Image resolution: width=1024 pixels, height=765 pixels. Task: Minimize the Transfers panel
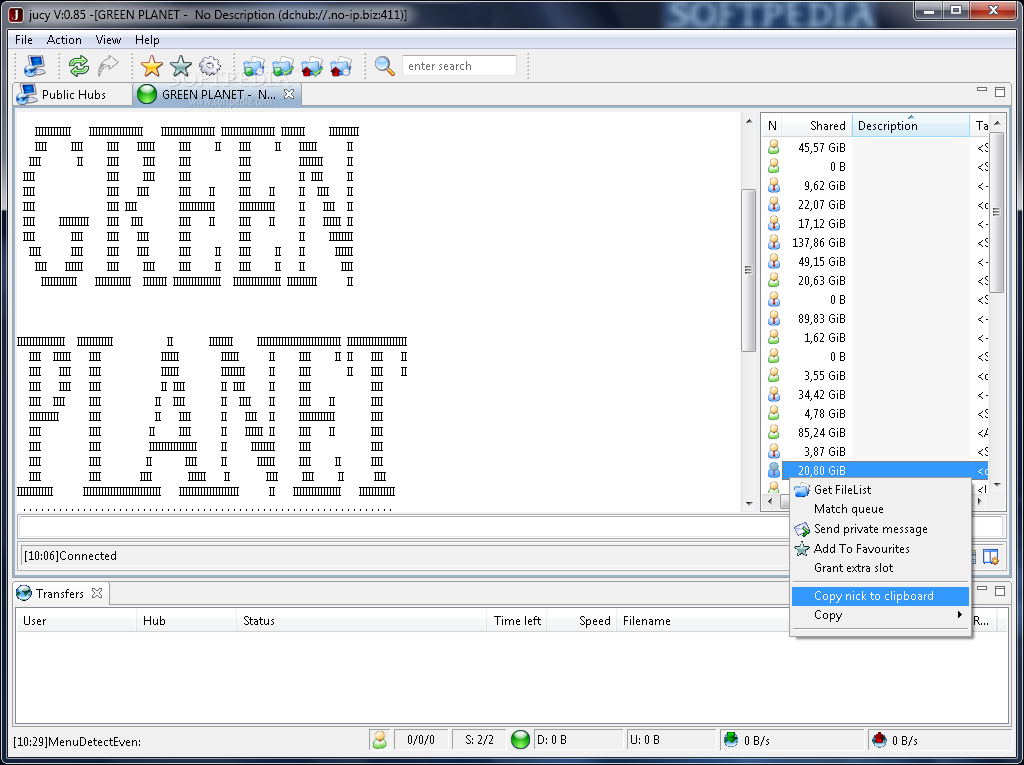pos(982,589)
